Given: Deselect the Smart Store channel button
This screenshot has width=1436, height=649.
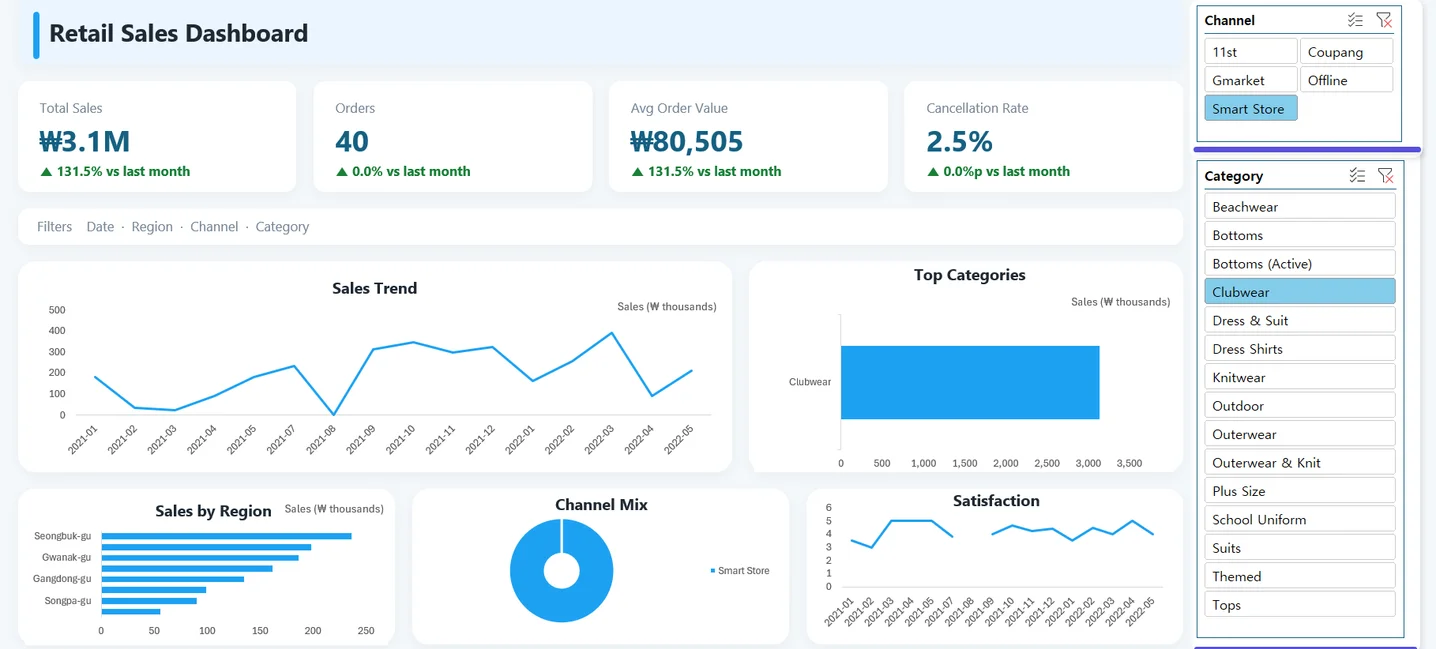Looking at the screenshot, I should pyautogui.click(x=1251, y=108).
